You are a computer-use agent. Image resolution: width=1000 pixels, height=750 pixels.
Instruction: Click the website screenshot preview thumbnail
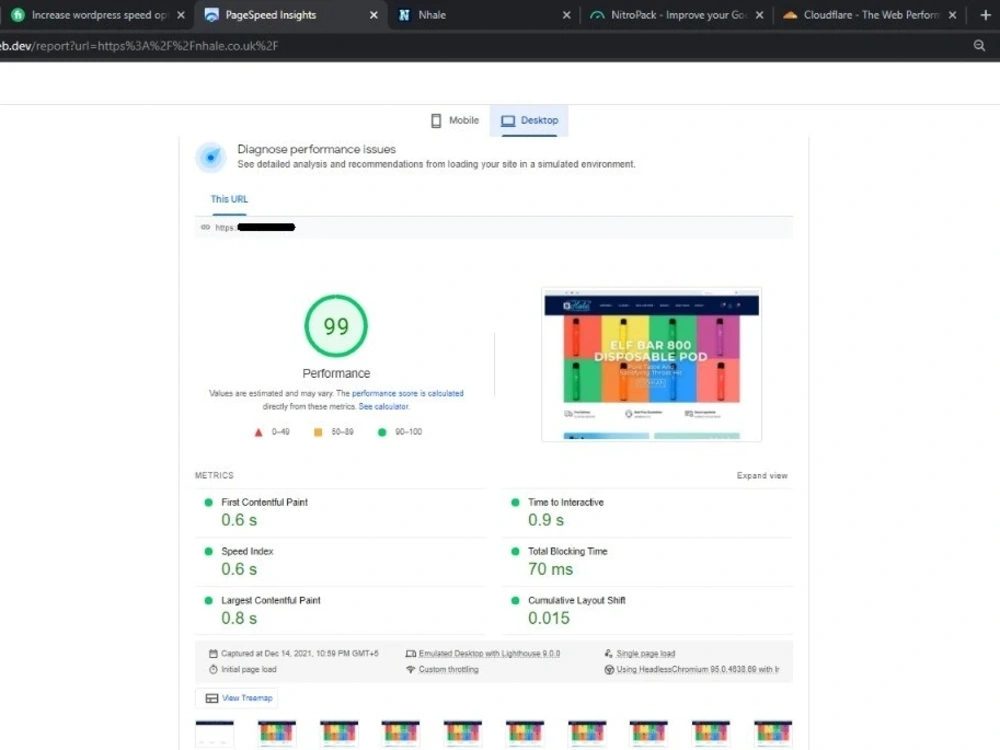click(x=651, y=364)
